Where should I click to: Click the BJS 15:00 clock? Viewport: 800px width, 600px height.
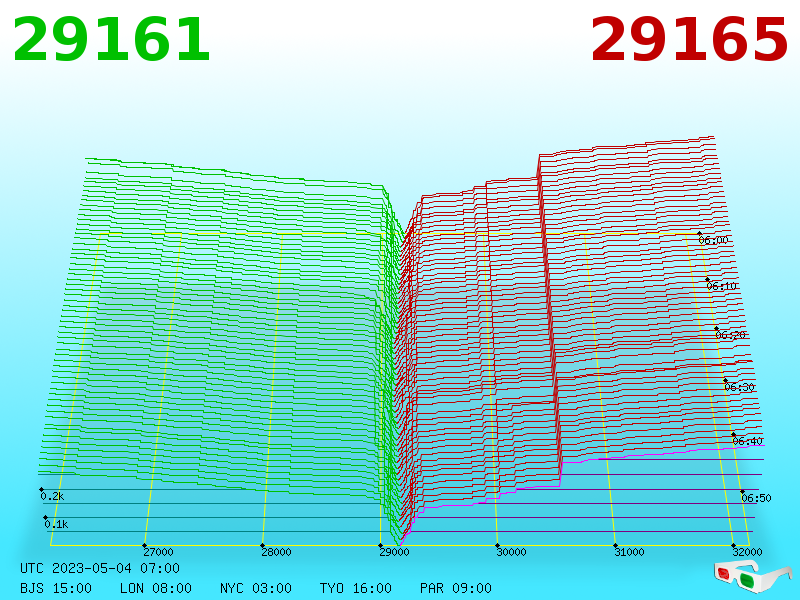coord(56,588)
